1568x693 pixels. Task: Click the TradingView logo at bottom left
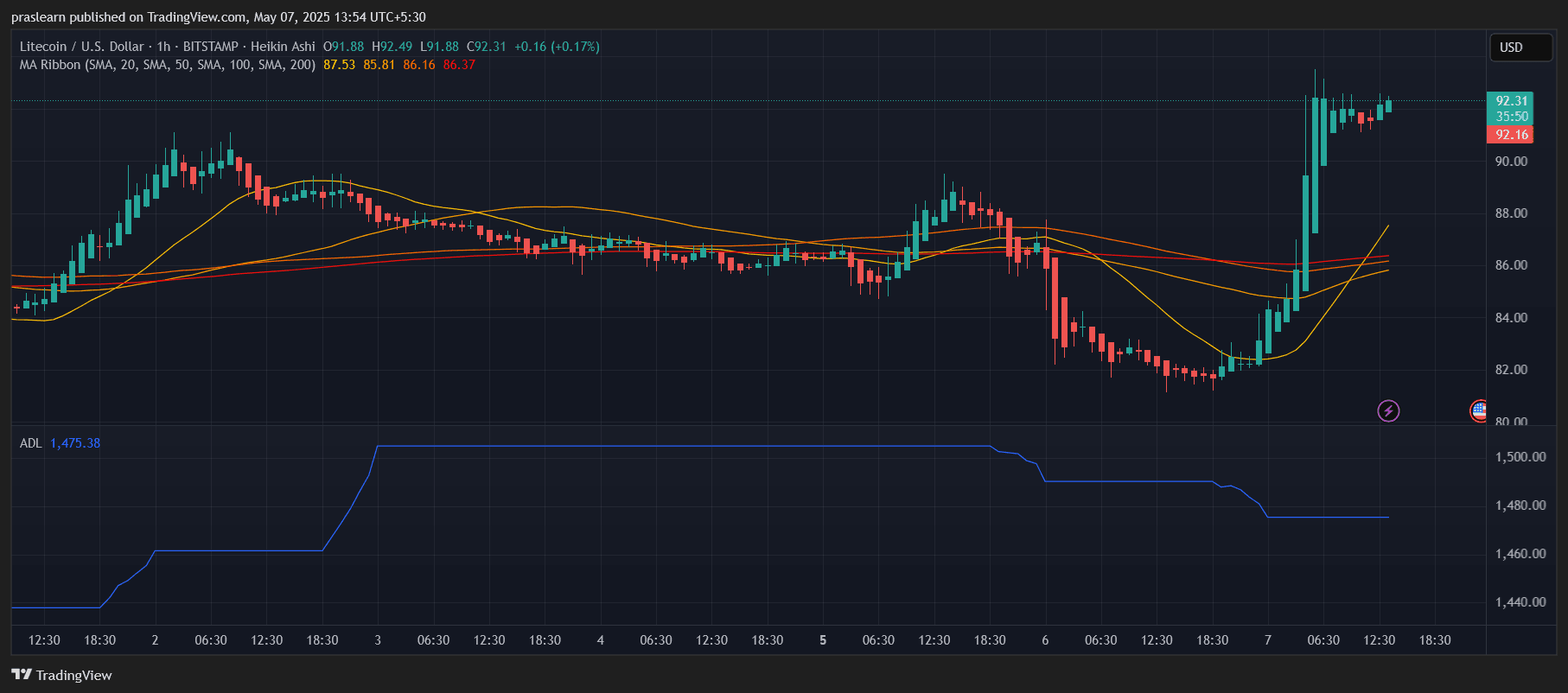(x=61, y=675)
